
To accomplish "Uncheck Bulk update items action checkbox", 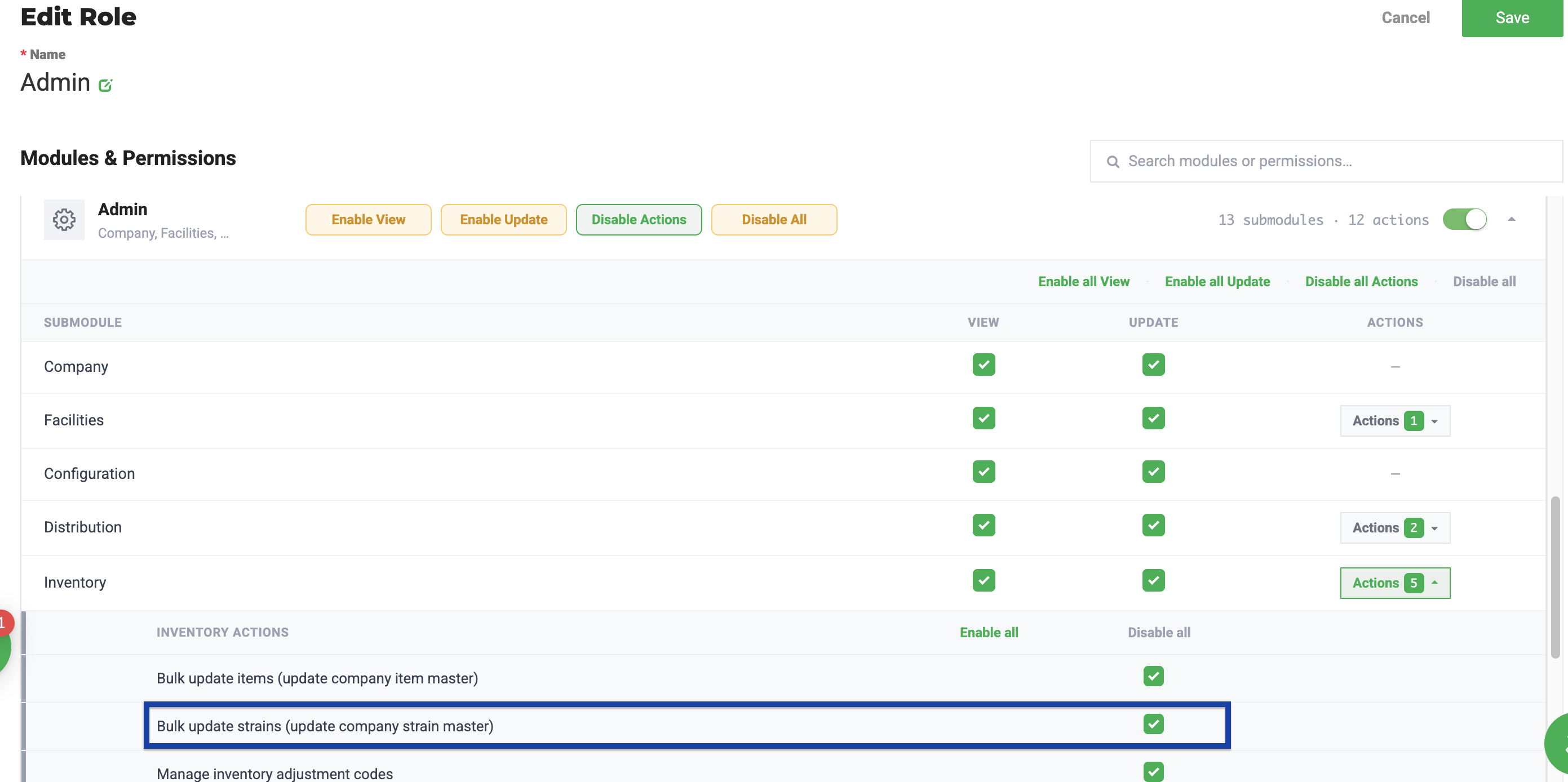I will pyautogui.click(x=1154, y=677).
